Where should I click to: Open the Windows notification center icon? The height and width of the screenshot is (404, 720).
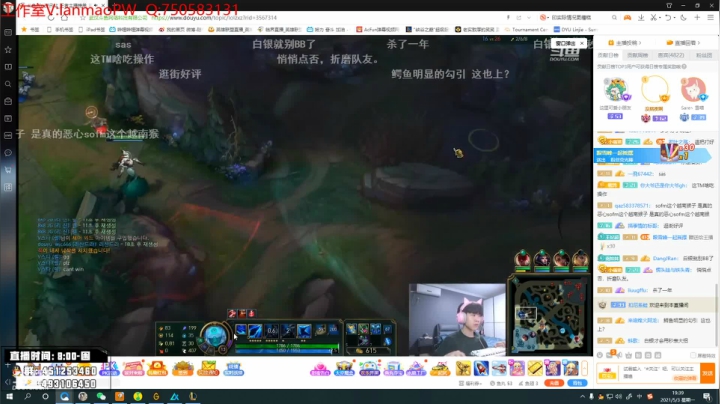707,397
